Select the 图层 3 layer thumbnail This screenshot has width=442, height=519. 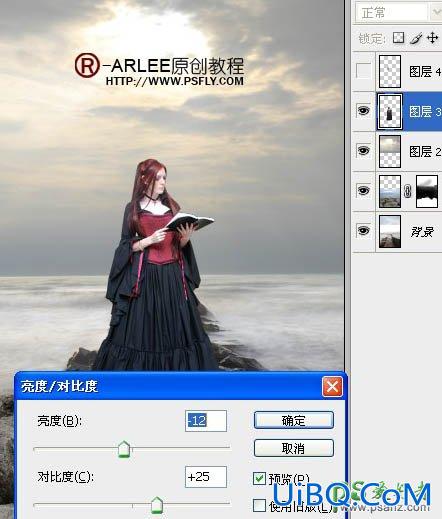click(389, 111)
